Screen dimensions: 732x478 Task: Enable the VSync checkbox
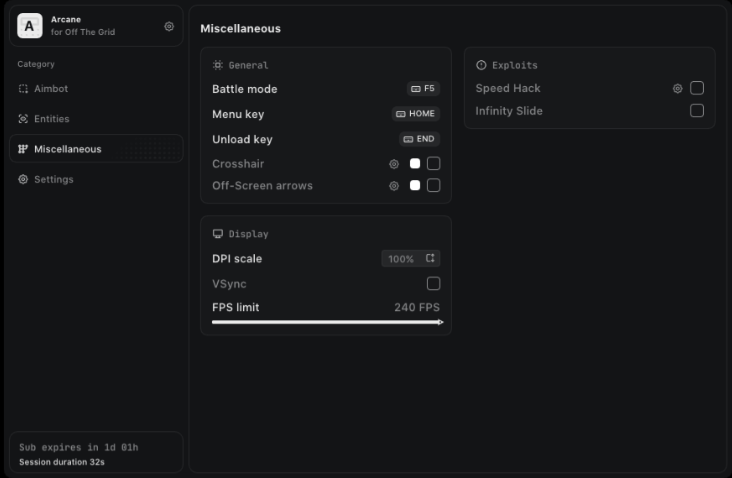pyautogui.click(x=434, y=284)
